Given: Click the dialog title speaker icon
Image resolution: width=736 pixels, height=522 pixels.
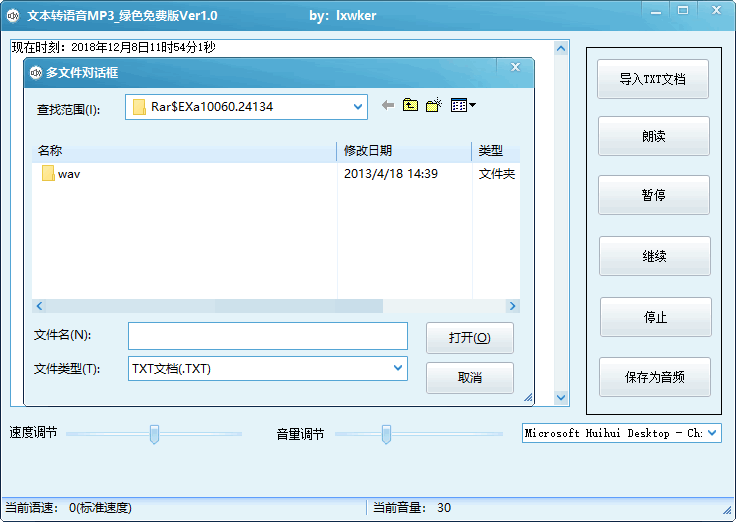Looking at the screenshot, I should [x=36, y=73].
